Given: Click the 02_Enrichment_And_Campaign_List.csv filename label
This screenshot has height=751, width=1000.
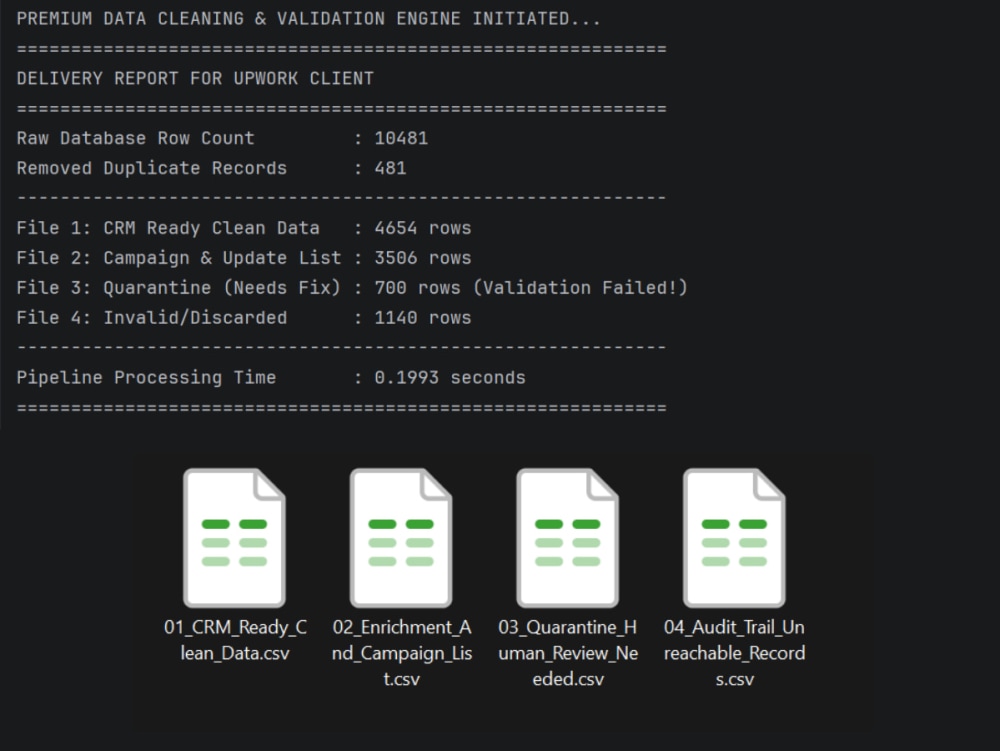Looking at the screenshot, I should (402, 653).
